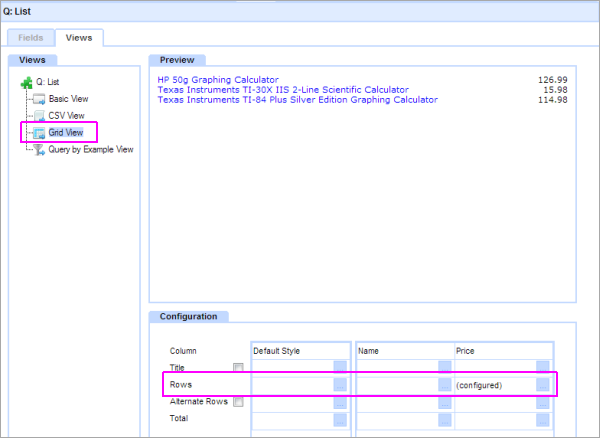
Task: Click the Rows row label
Action: 181,385
